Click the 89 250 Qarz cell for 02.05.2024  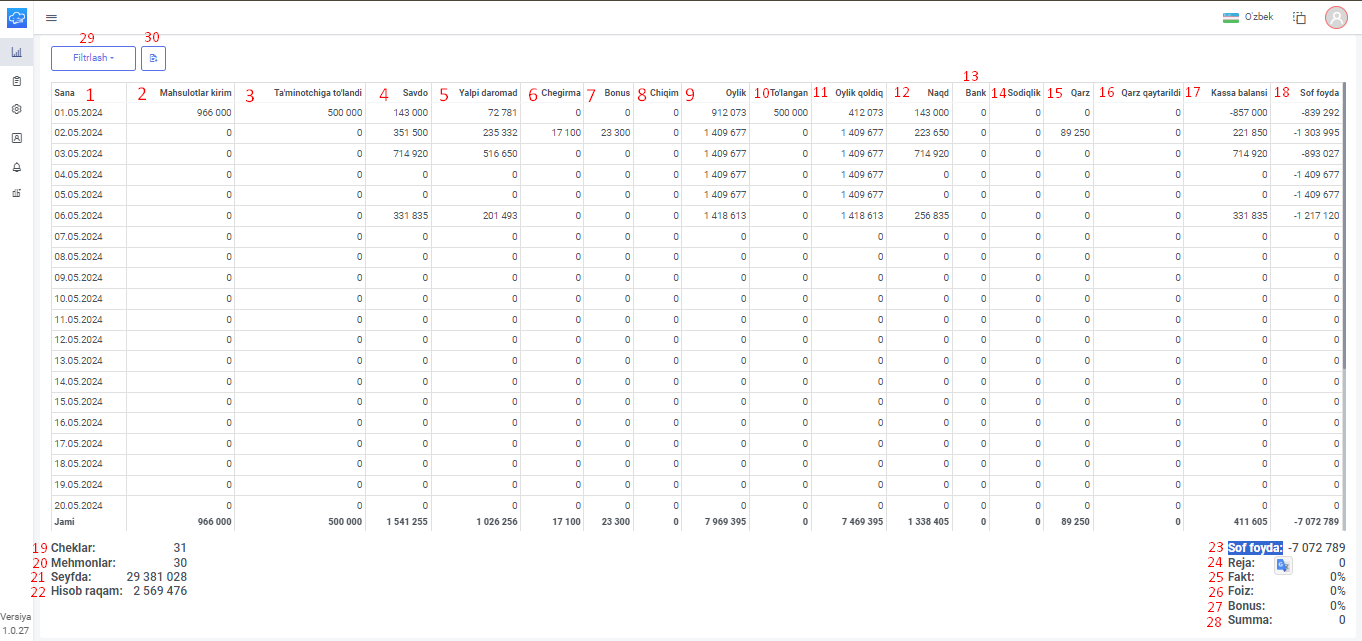click(x=1075, y=133)
